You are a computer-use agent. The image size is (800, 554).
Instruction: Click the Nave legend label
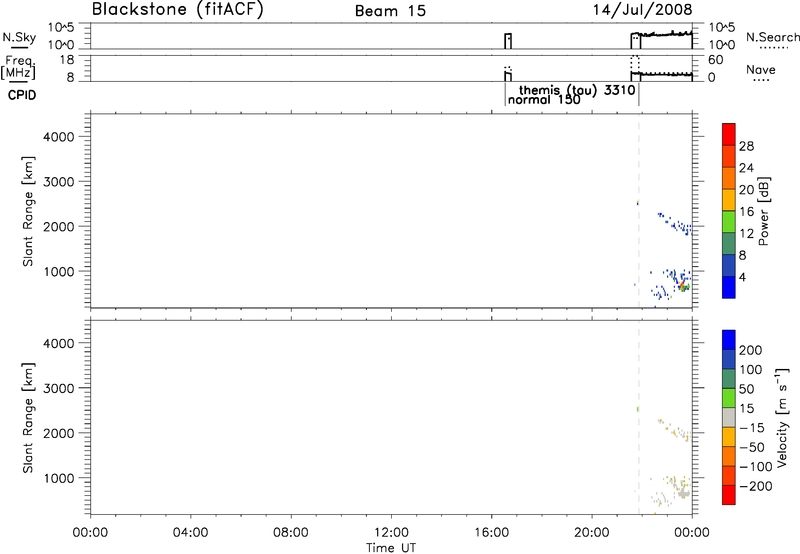(761, 69)
